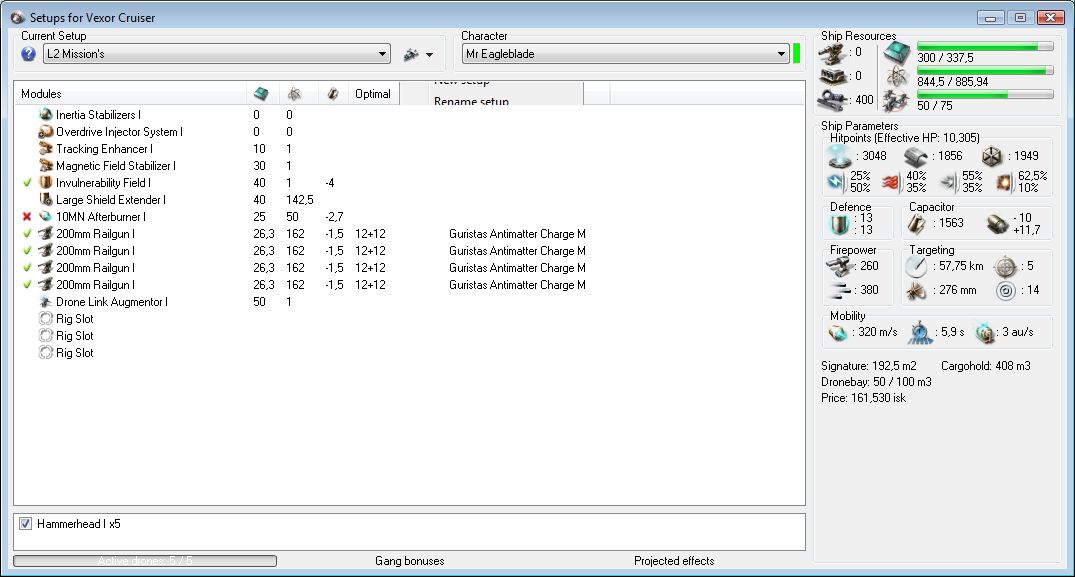
Task: Click the Optimal column header
Action: [x=373, y=94]
